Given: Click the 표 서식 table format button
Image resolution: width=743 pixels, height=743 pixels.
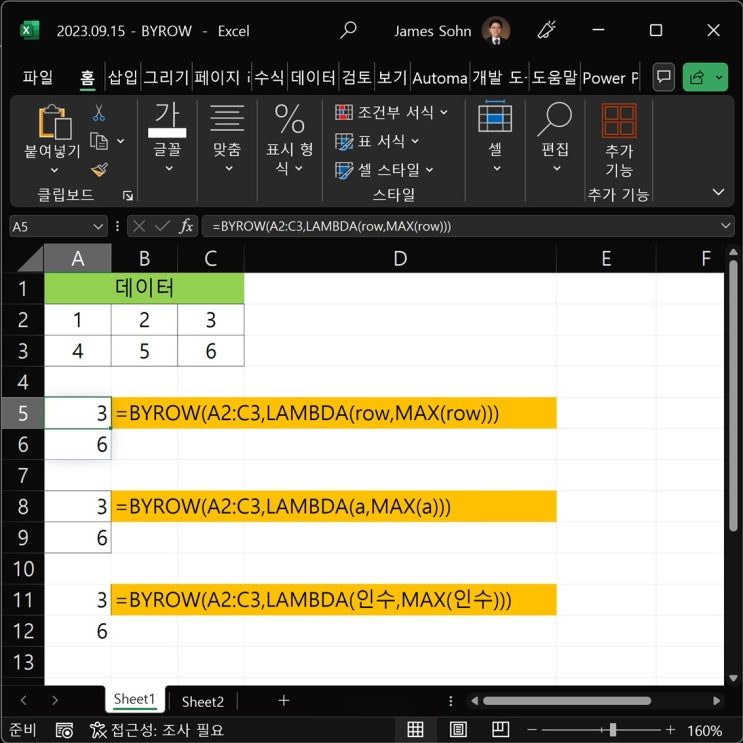Looking at the screenshot, I should [377, 141].
